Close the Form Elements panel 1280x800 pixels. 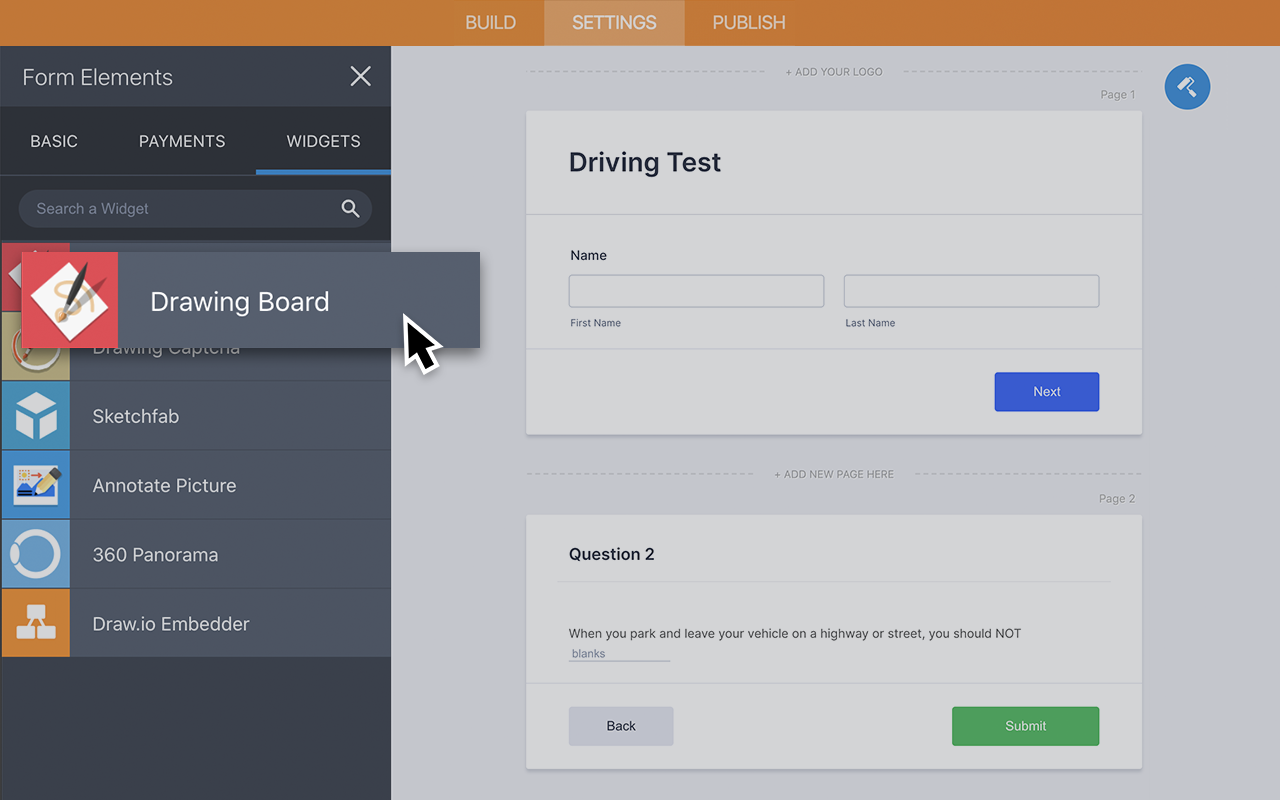[360, 76]
